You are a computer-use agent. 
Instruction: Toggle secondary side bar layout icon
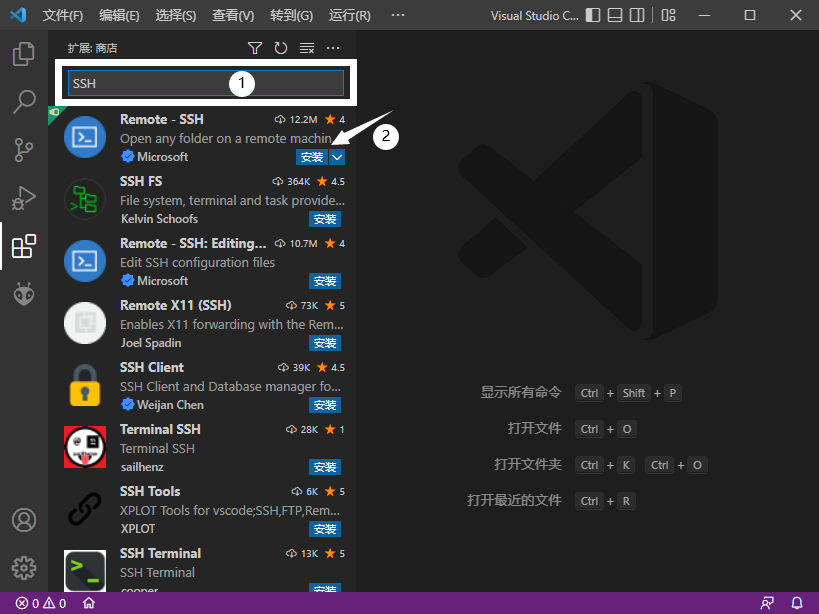637,15
